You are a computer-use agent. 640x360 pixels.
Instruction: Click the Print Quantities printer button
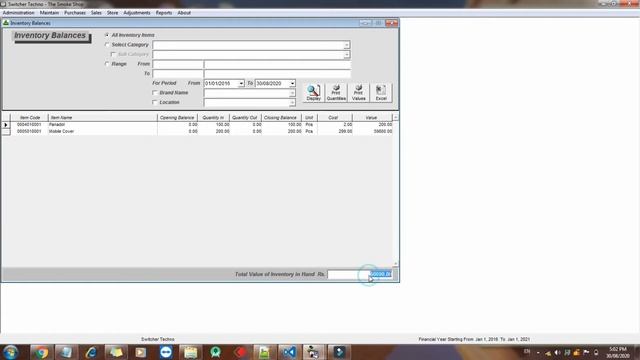(x=336, y=93)
